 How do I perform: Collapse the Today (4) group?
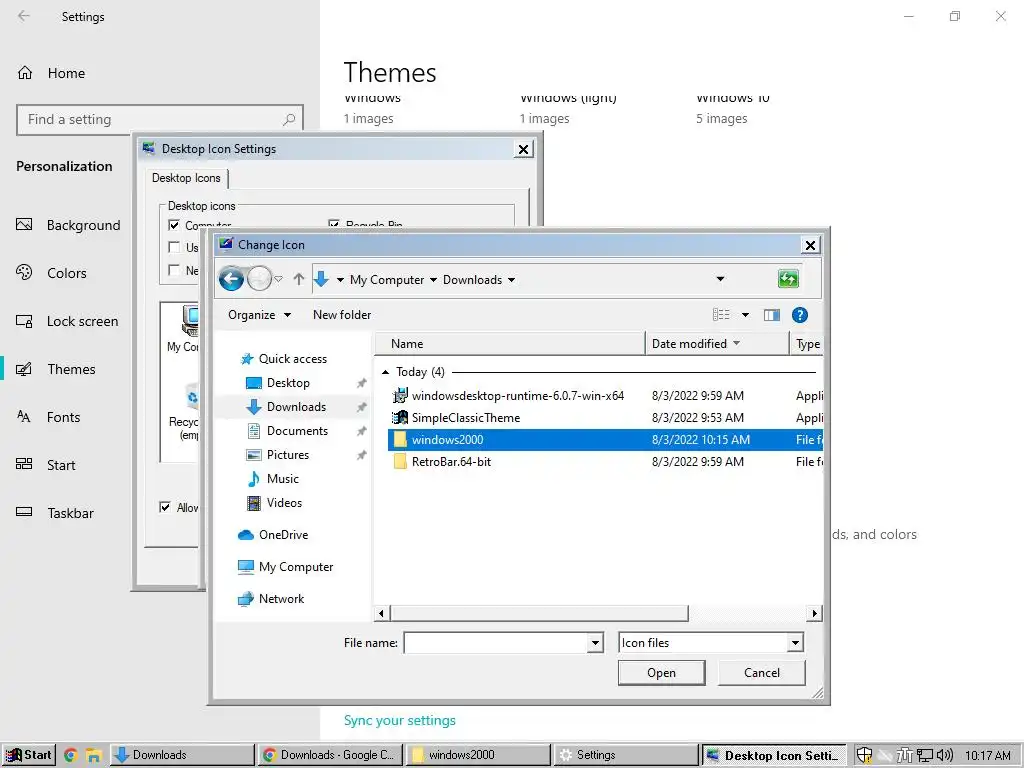point(385,372)
